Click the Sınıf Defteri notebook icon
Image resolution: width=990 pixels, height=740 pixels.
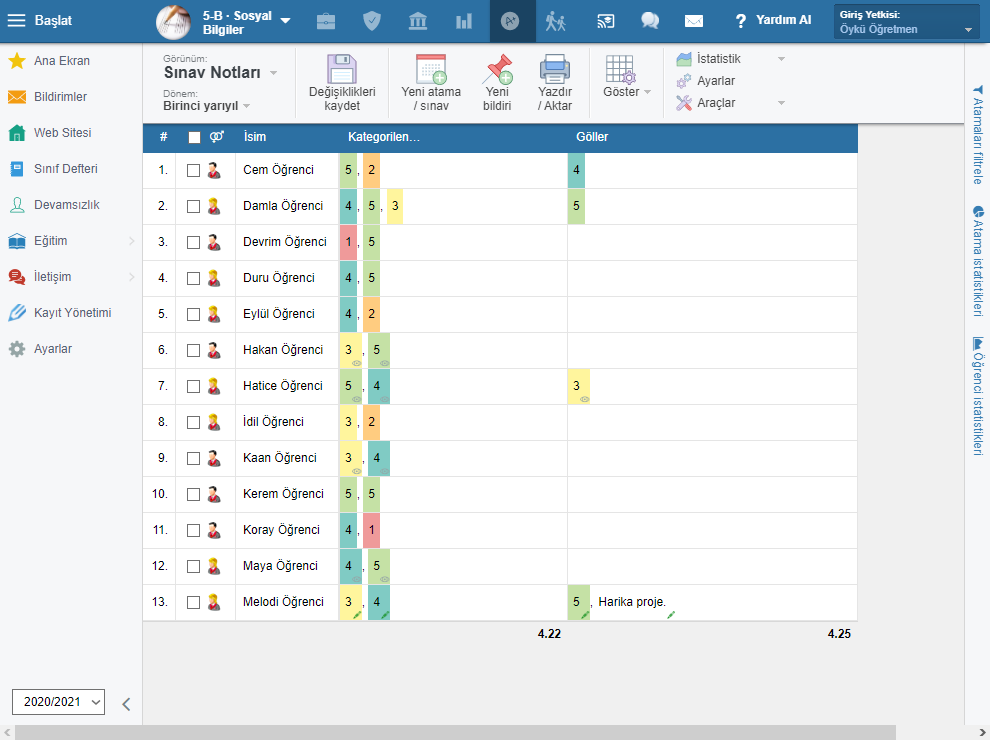17,169
